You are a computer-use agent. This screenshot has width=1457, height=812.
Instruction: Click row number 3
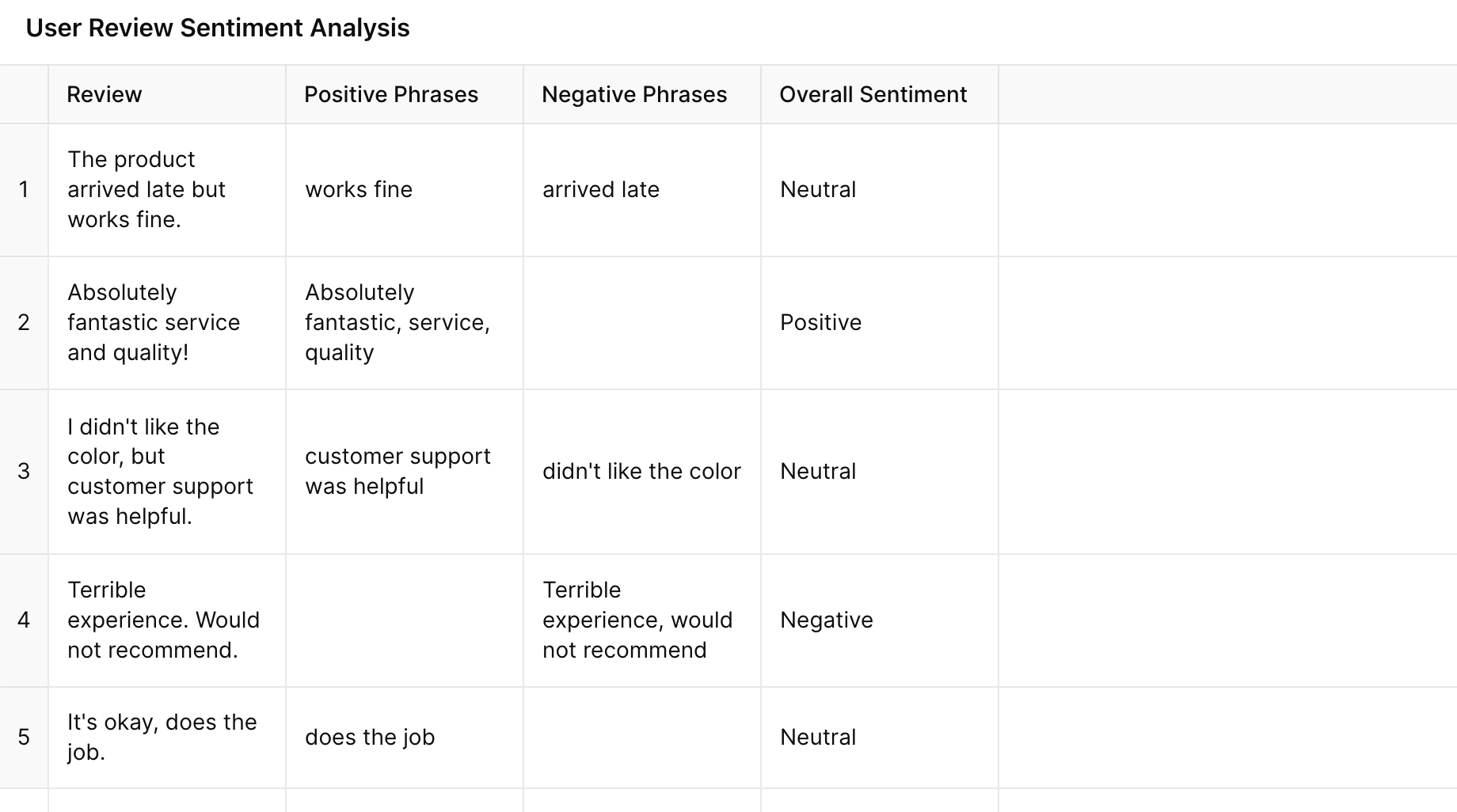24,472
